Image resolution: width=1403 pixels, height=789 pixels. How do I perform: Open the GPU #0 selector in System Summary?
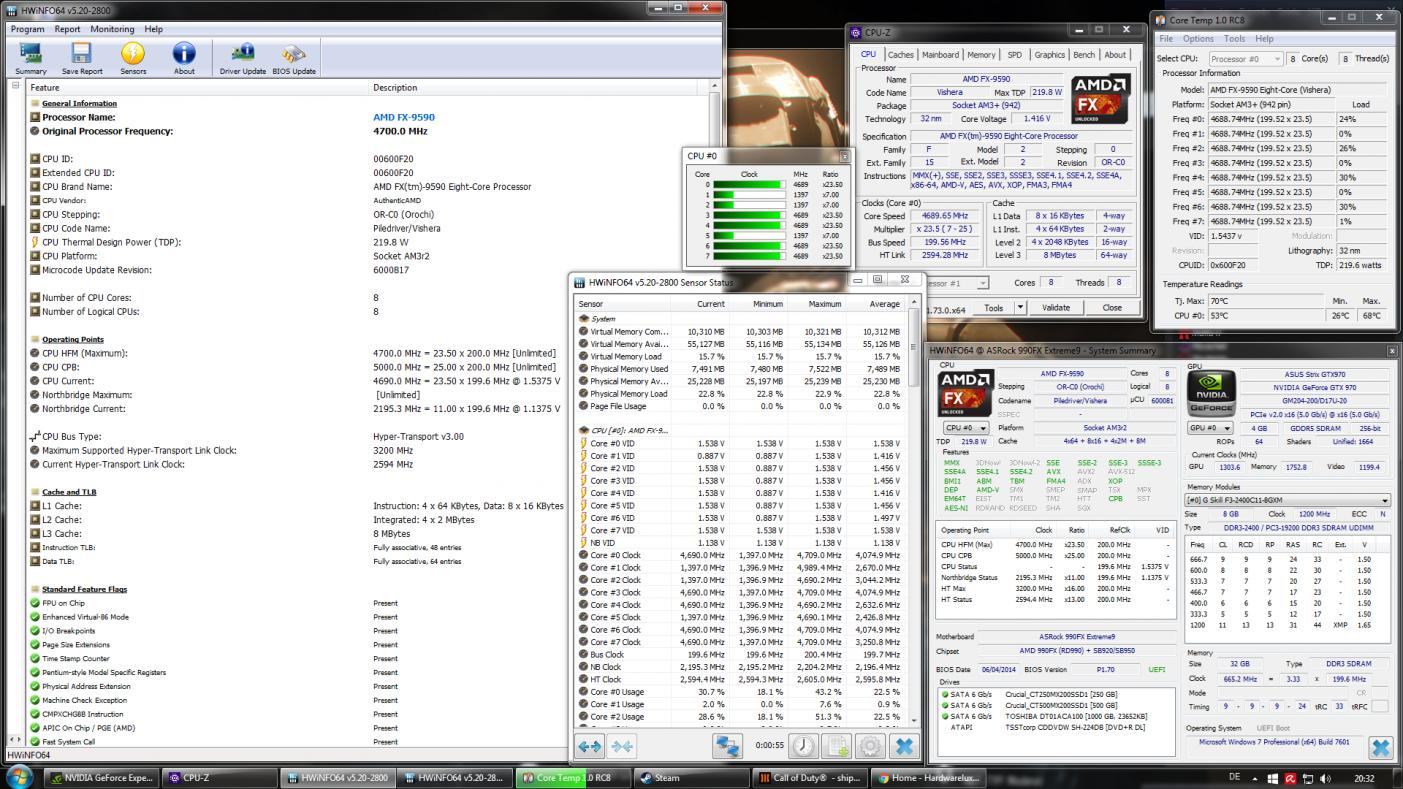[x=1210, y=428]
